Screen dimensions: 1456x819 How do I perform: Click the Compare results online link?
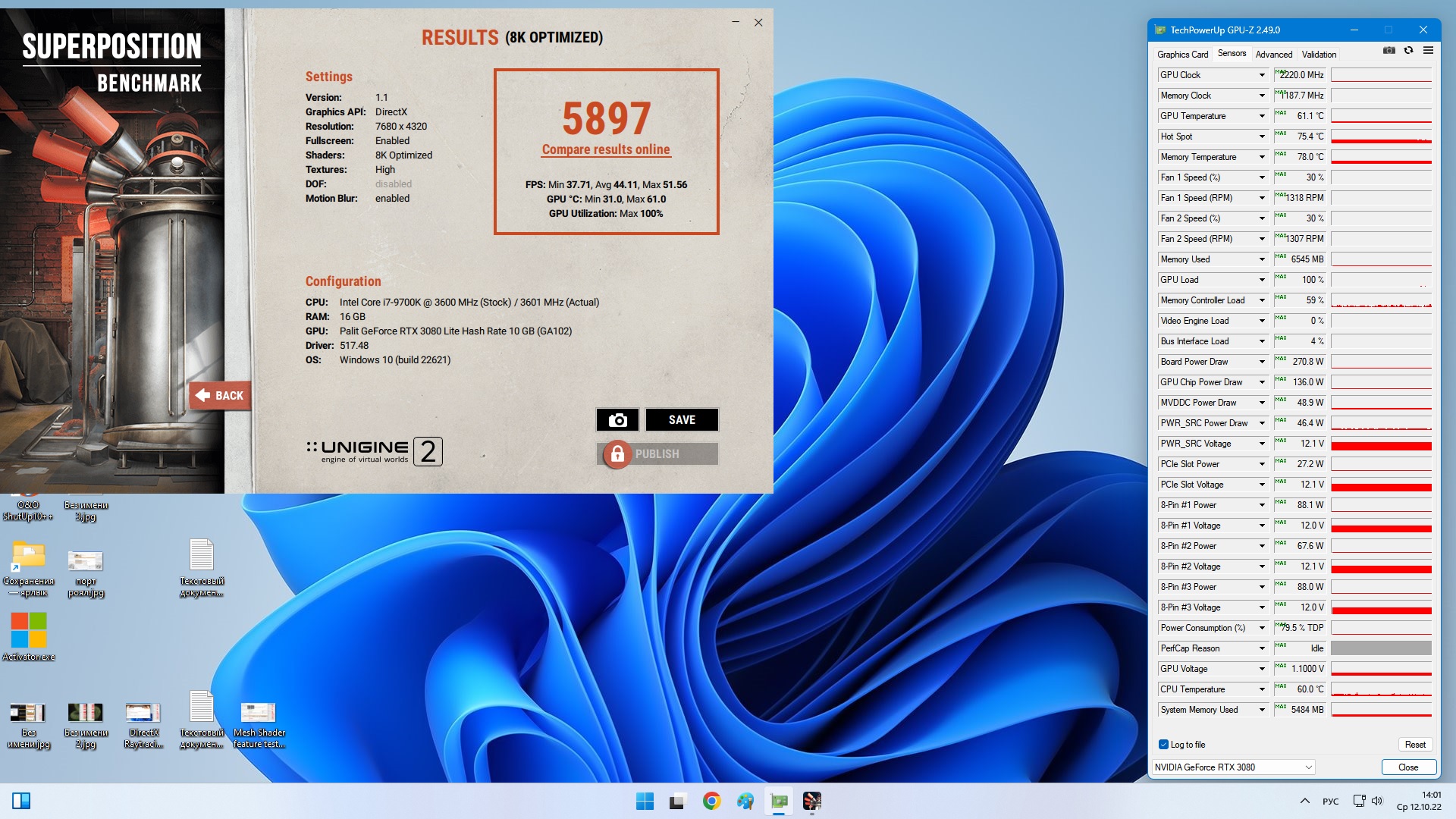pyautogui.click(x=605, y=150)
